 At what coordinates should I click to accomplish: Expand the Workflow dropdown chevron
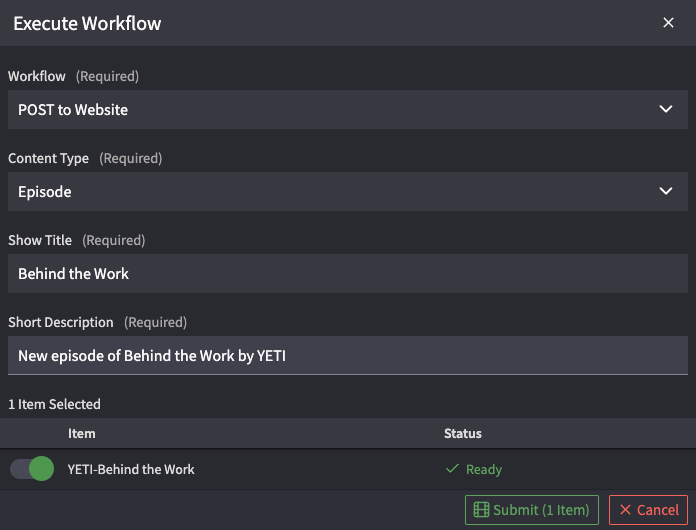tap(666, 109)
